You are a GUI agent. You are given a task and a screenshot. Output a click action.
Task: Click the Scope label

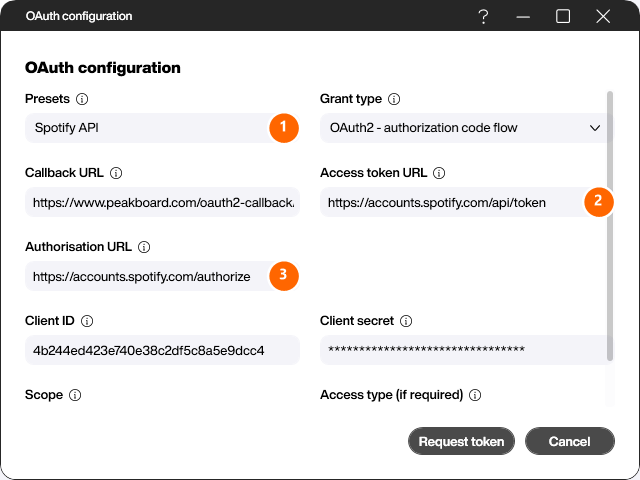coord(44,395)
